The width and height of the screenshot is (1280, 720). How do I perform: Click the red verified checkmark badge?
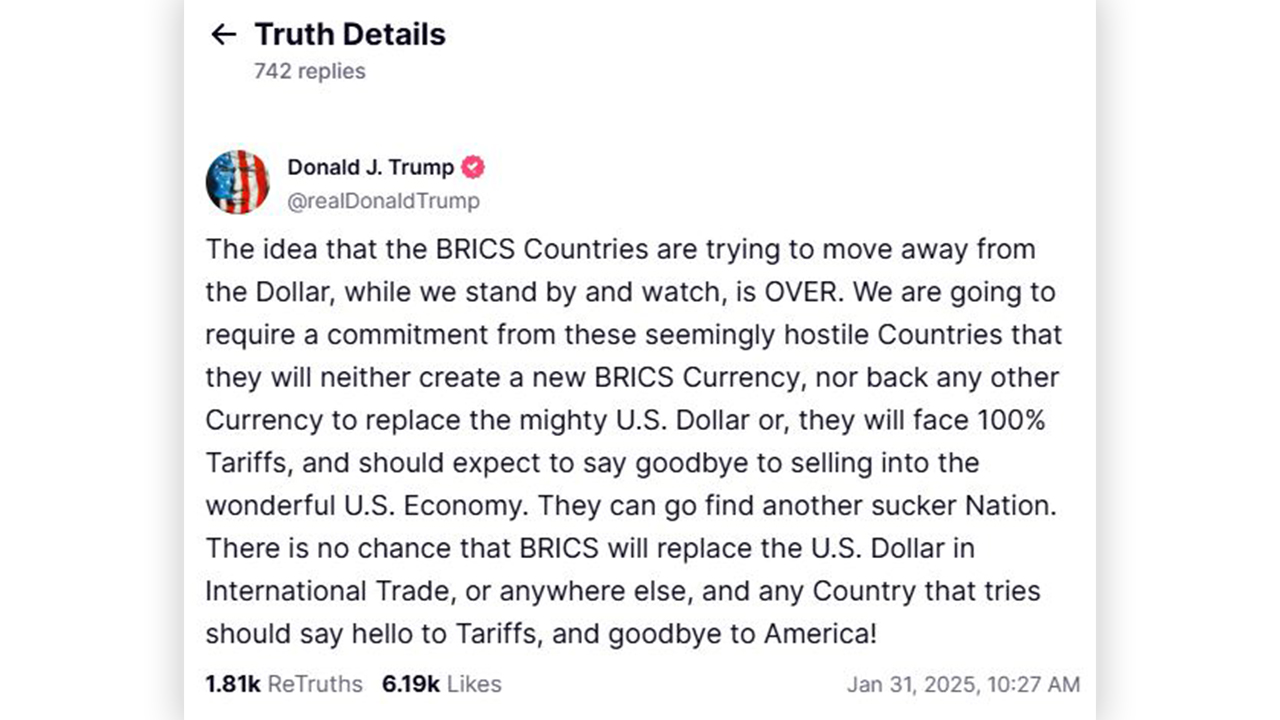pos(473,167)
